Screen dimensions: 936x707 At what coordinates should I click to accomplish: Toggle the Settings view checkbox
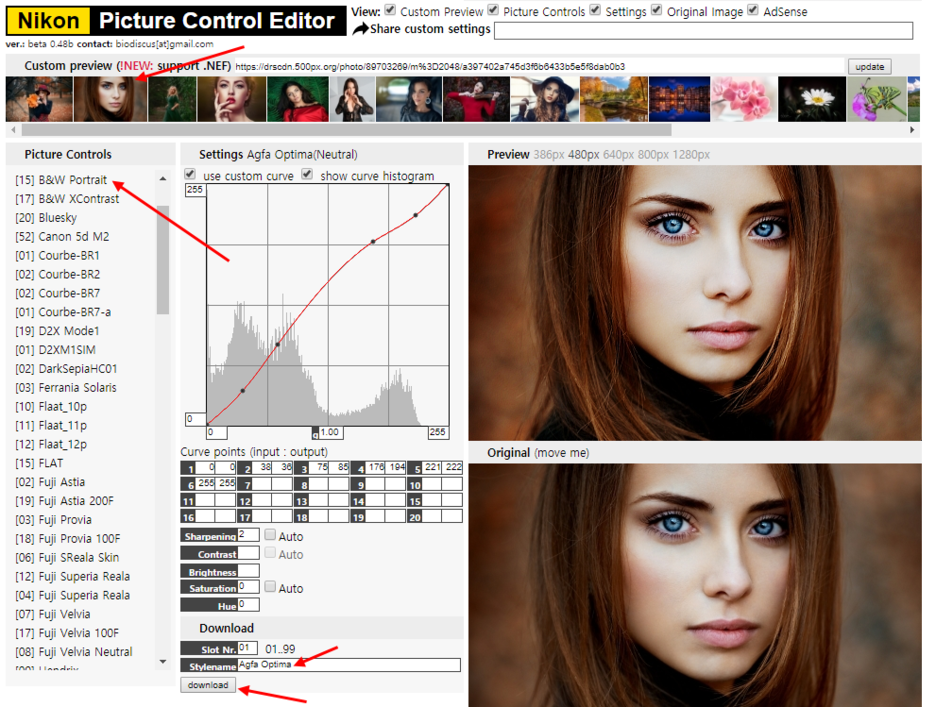coord(595,10)
